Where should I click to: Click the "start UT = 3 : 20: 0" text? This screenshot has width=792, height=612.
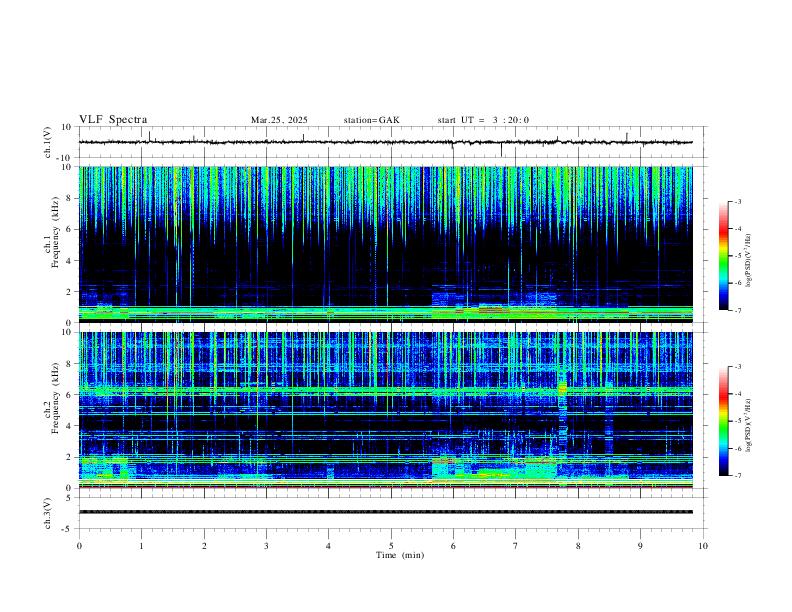483,120
